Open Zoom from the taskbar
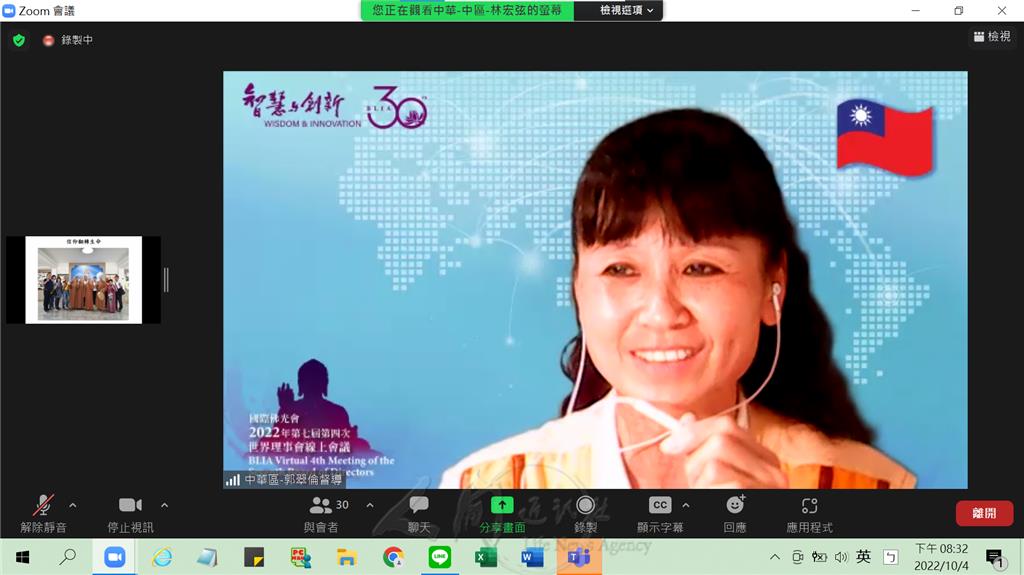Viewport: 1024px width, 575px height. [114, 557]
